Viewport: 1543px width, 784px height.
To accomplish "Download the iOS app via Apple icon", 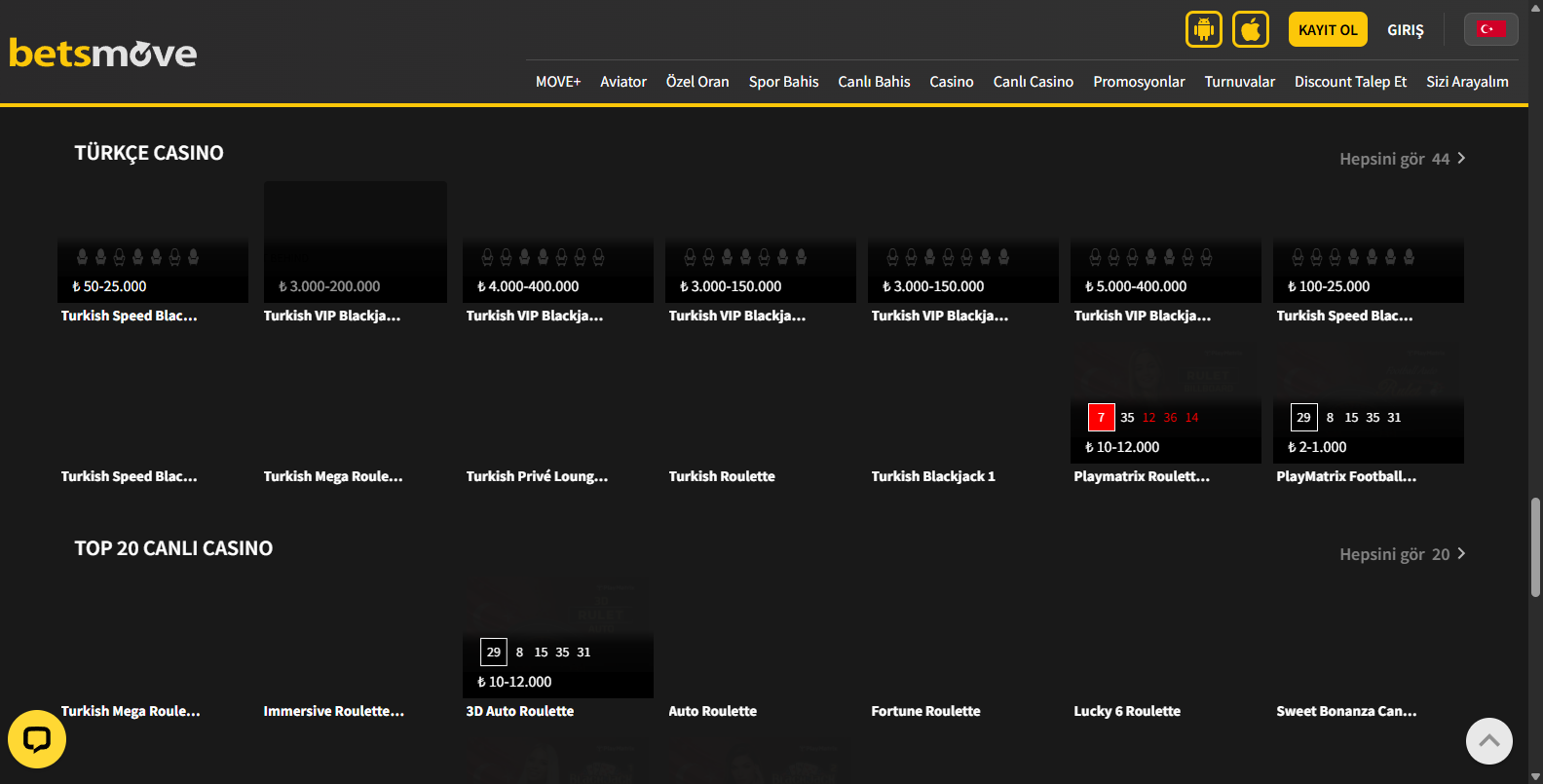I will (1251, 29).
